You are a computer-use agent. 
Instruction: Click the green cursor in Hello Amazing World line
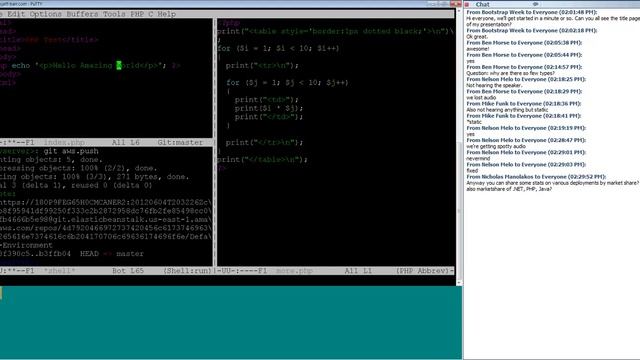(119, 65)
